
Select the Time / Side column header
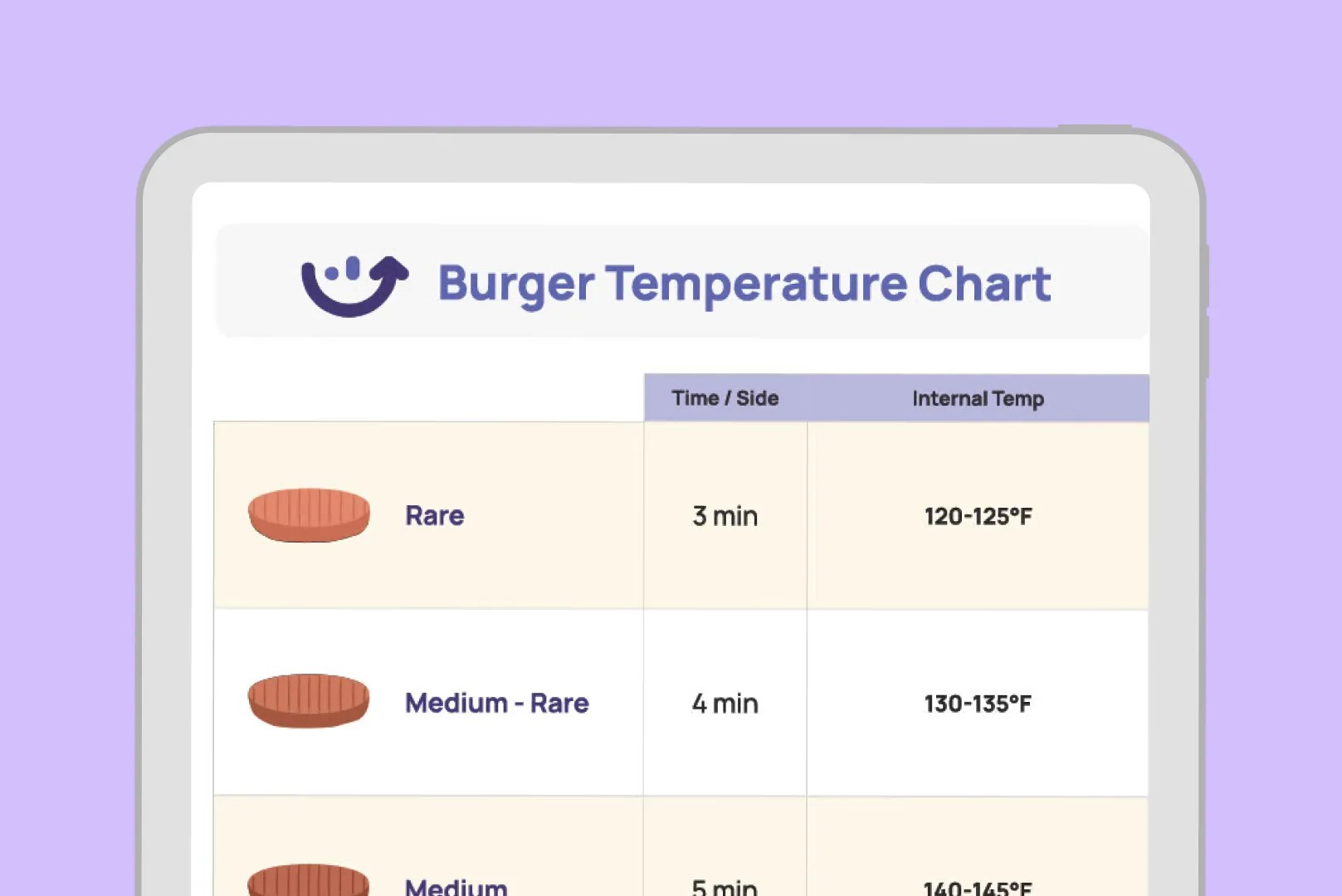tap(725, 398)
